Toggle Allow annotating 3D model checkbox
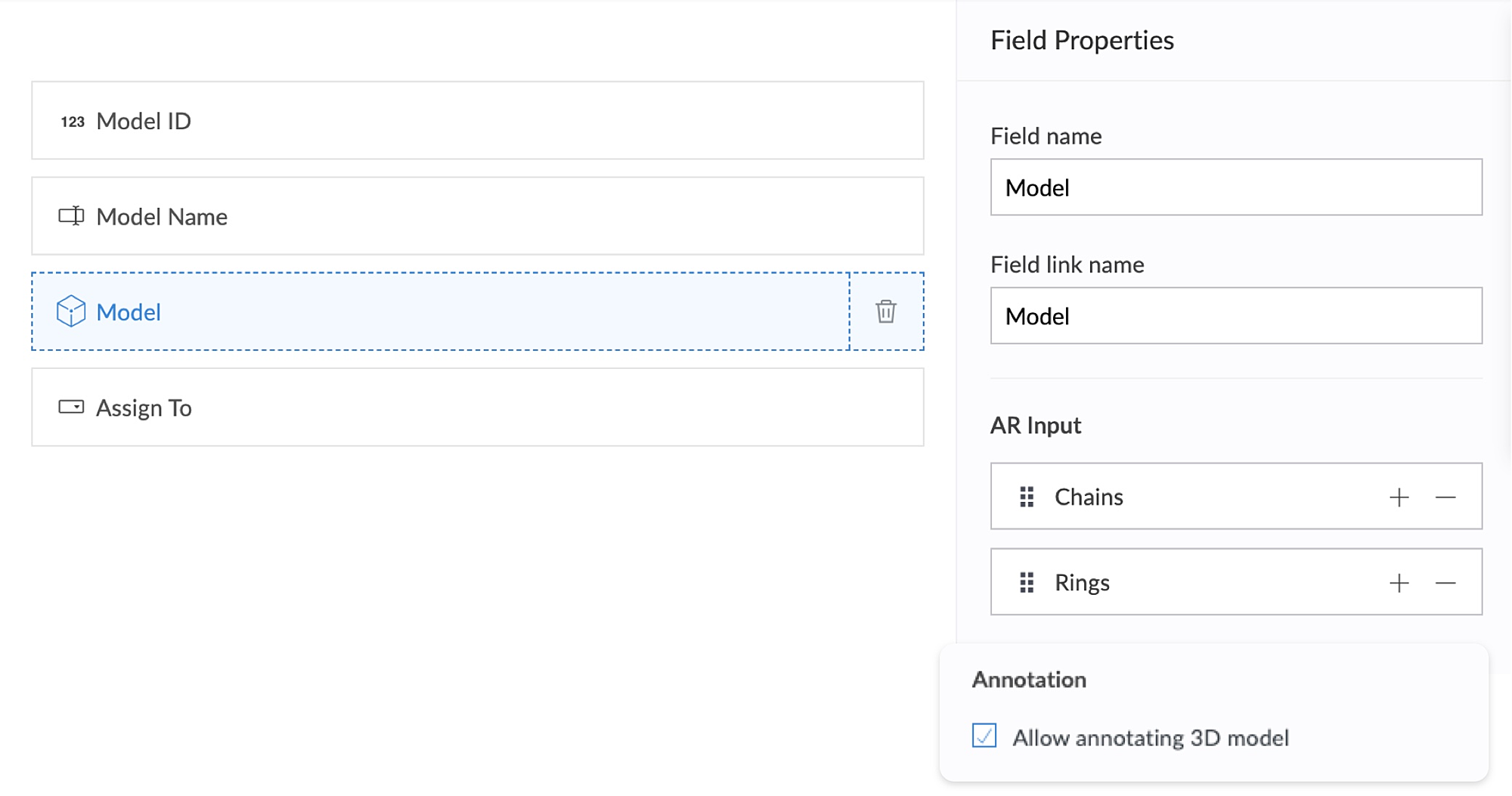Screen dimensions: 1512x796 [984, 736]
